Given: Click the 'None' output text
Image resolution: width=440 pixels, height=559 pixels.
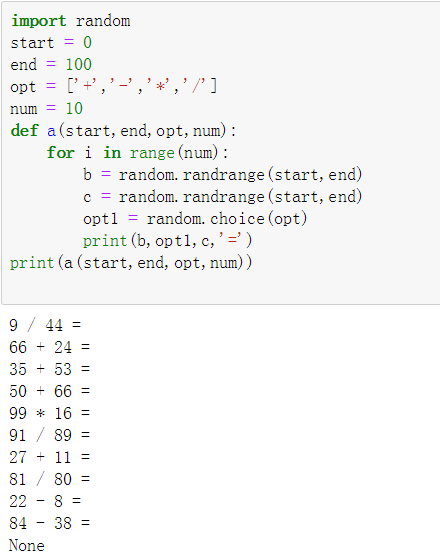Looking at the screenshot, I should 27,545.
